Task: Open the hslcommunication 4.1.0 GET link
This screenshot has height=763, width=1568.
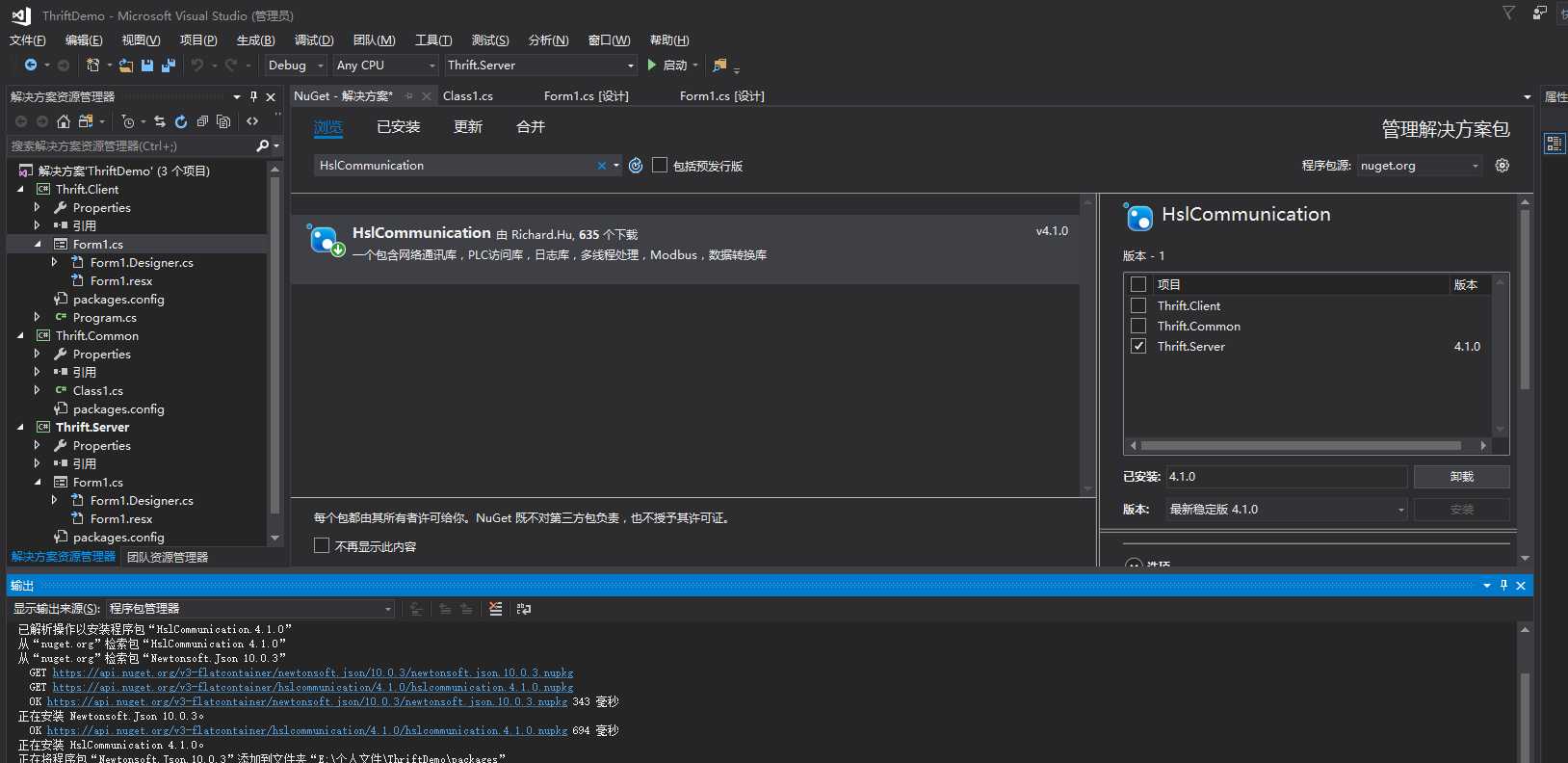Action: (313, 687)
